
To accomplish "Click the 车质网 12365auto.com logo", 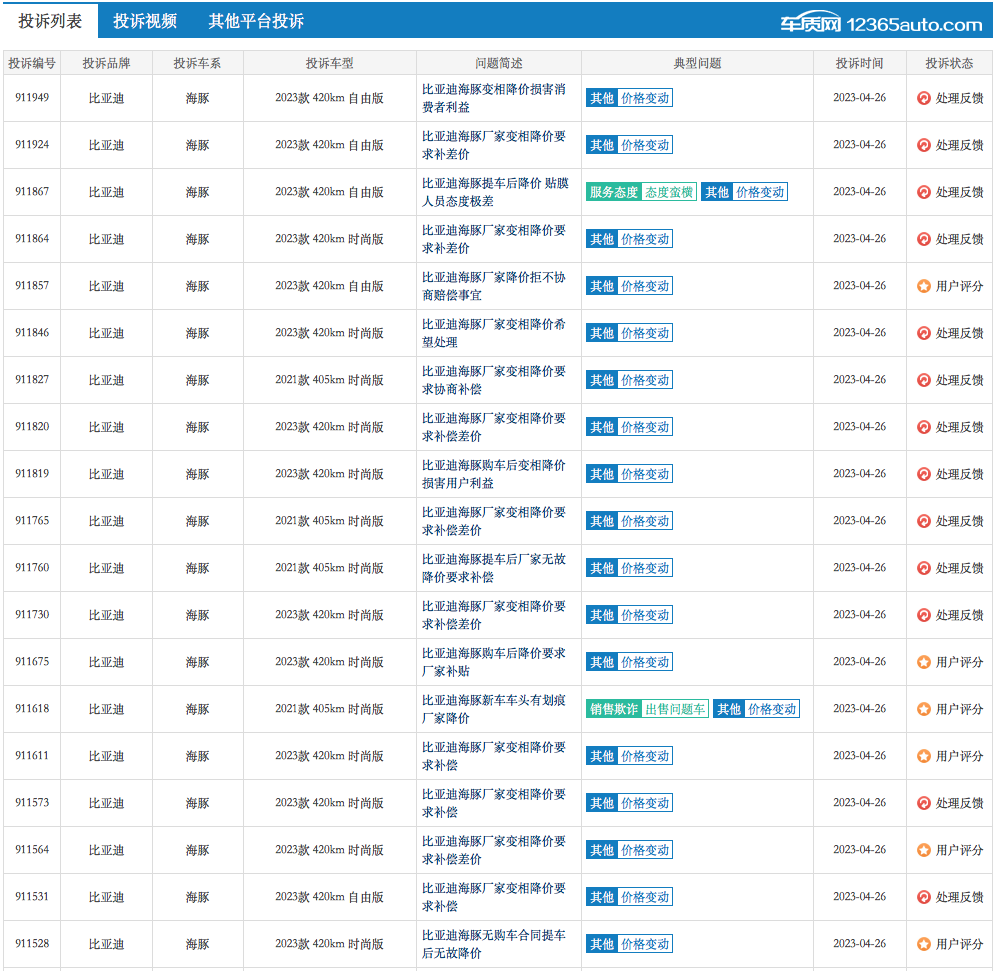I will click(x=881, y=24).
